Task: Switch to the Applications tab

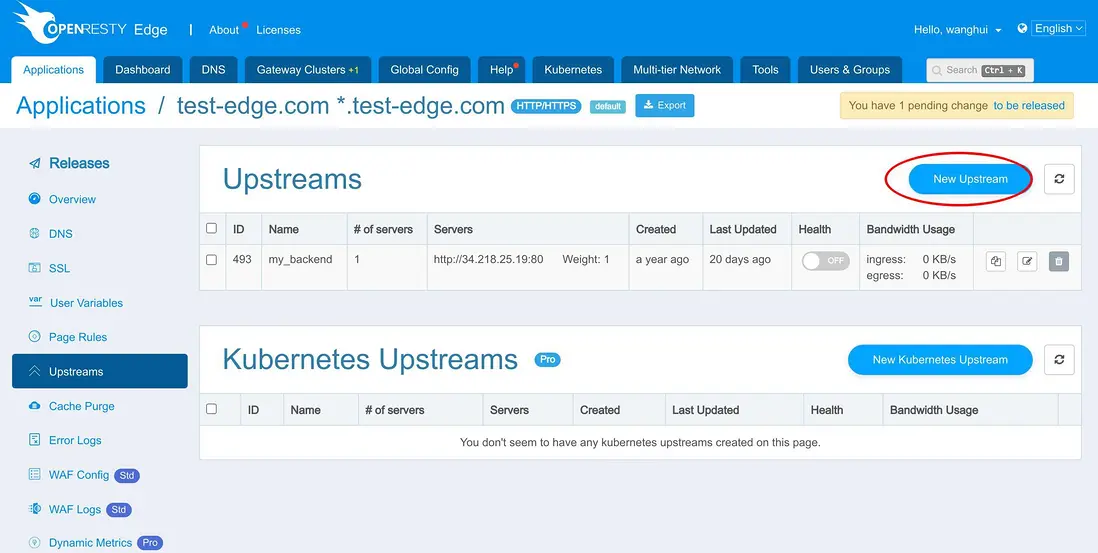Action: [54, 69]
